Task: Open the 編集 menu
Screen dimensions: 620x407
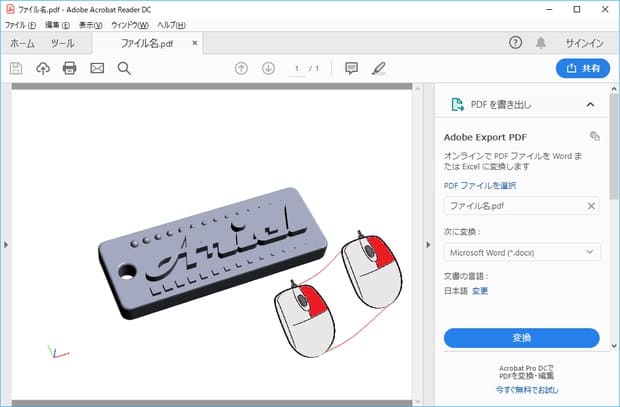Action: point(57,25)
